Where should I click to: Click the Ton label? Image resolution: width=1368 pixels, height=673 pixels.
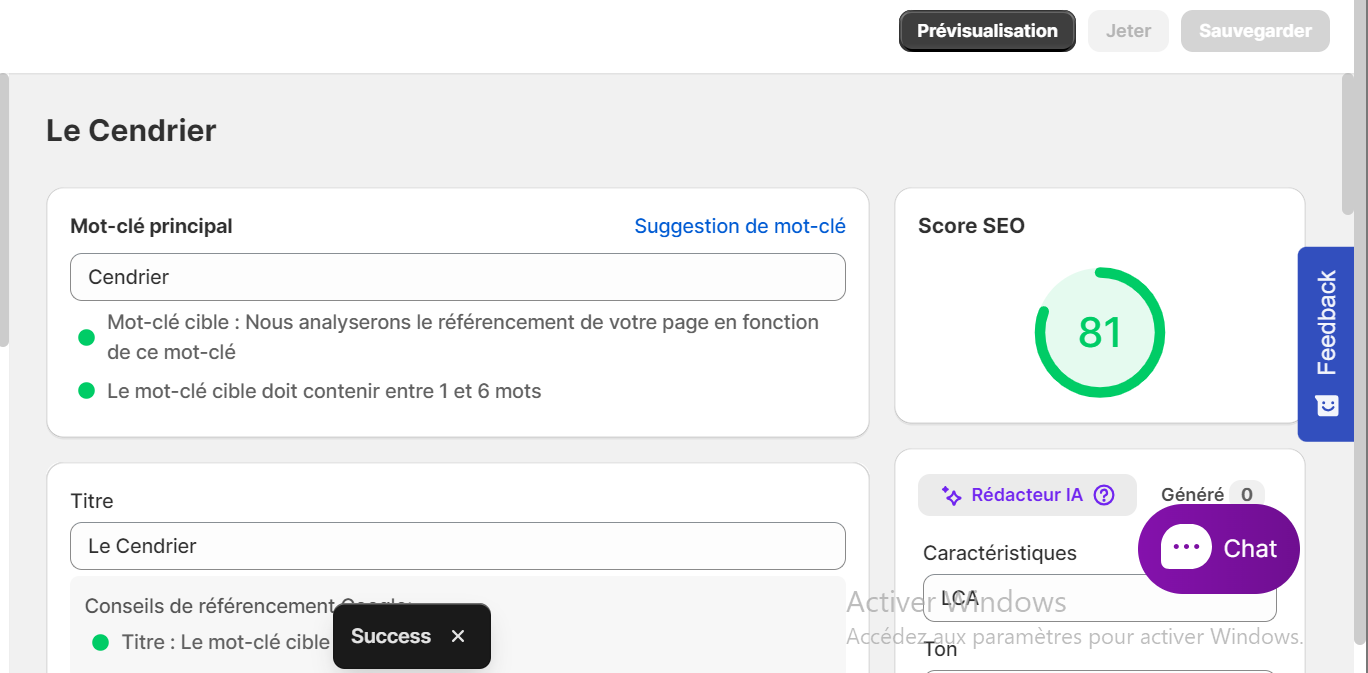(940, 649)
